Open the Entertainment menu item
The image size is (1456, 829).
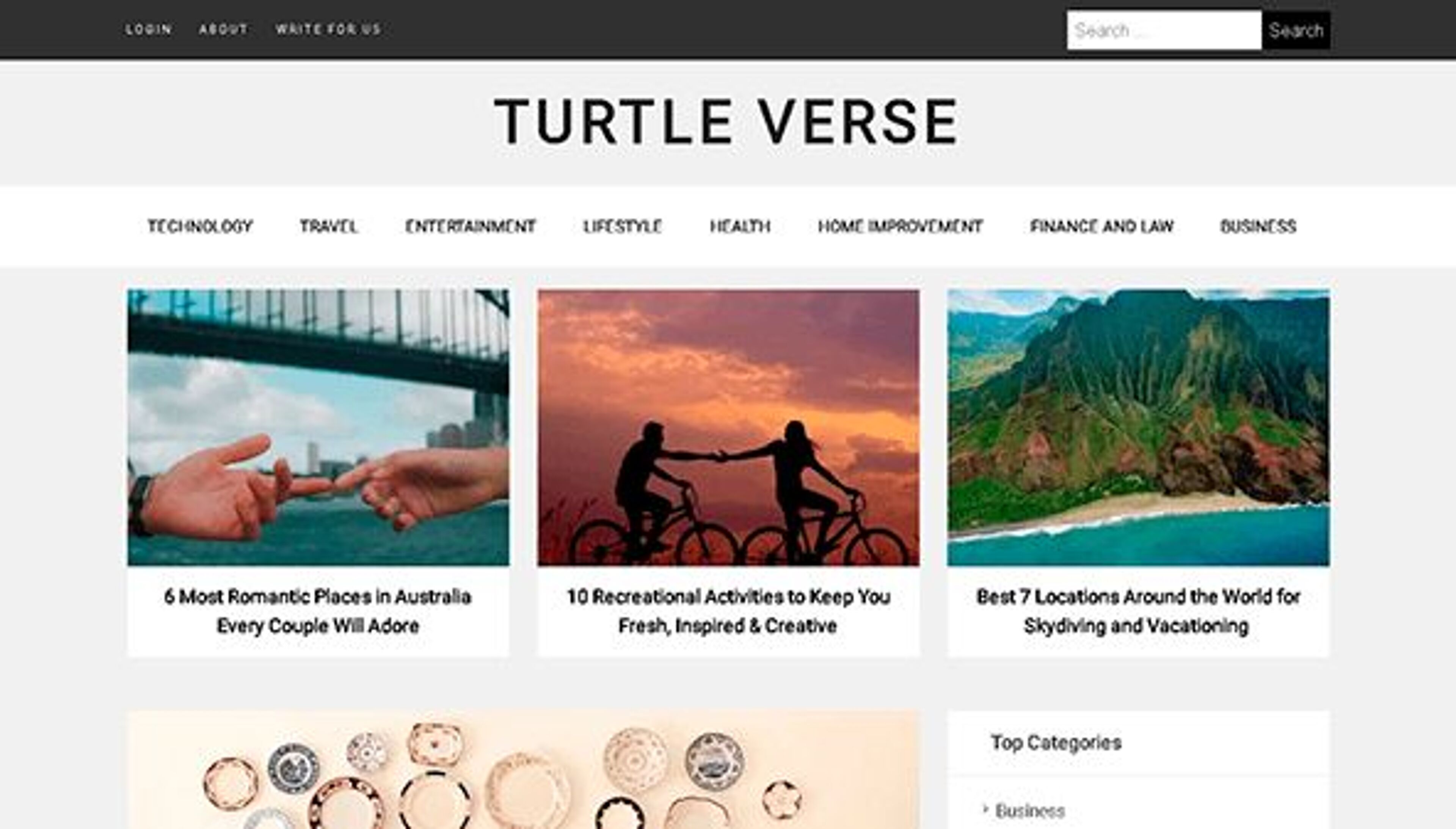pyautogui.click(x=470, y=227)
